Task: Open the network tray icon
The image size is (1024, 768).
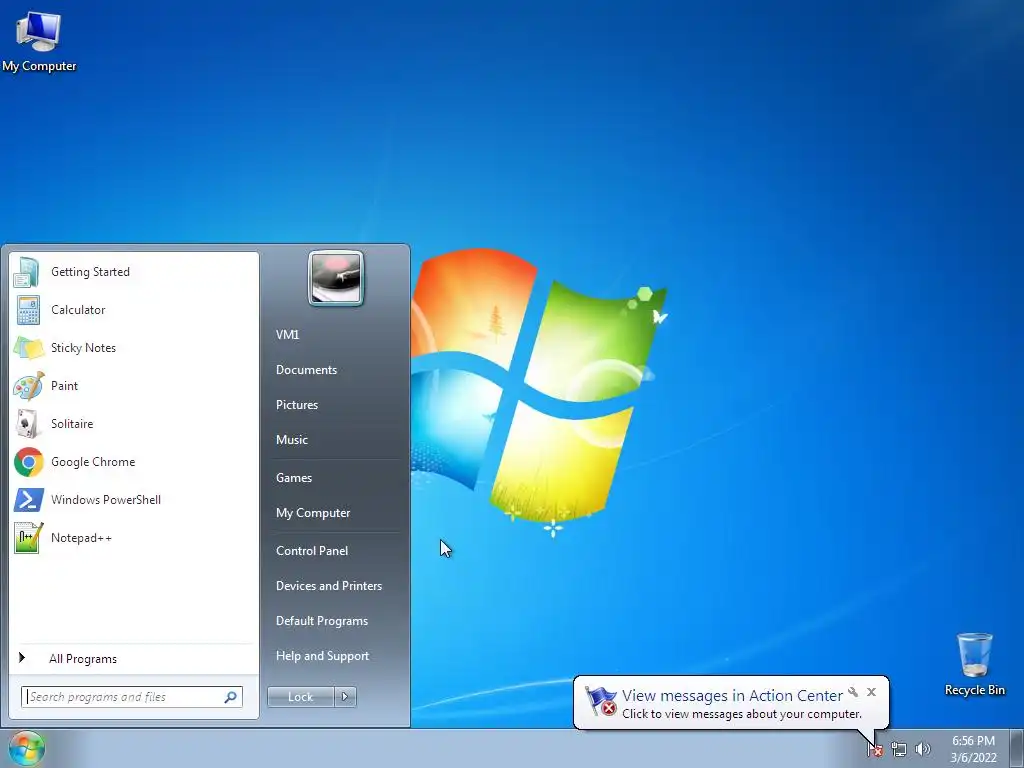Action: coord(899,750)
